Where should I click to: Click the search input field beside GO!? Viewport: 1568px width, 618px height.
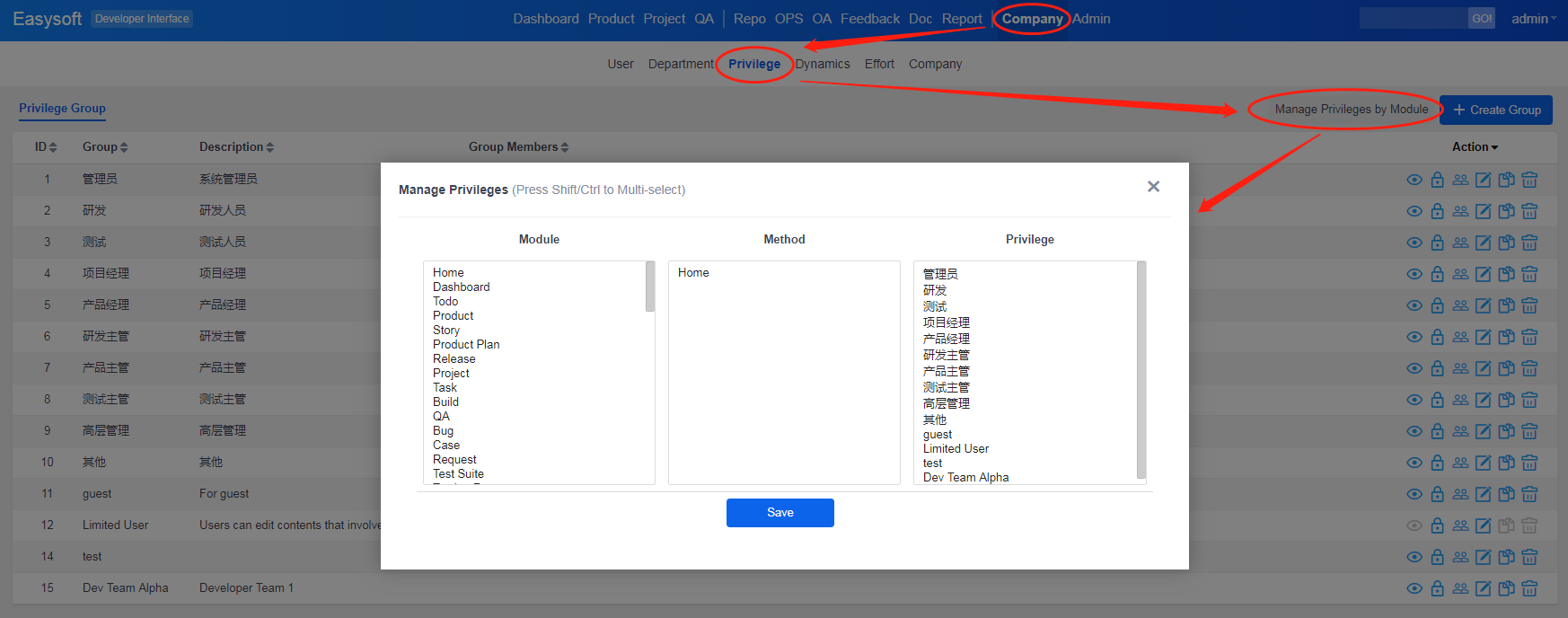pos(1413,19)
